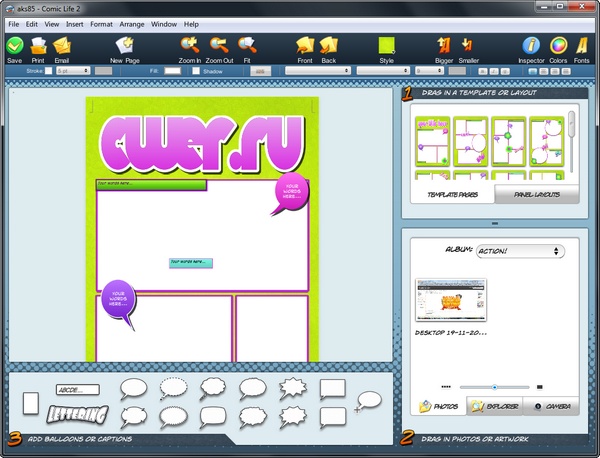Toggle the Shadow checkbox
Viewport: 600px width, 458px height.
point(197,71)
